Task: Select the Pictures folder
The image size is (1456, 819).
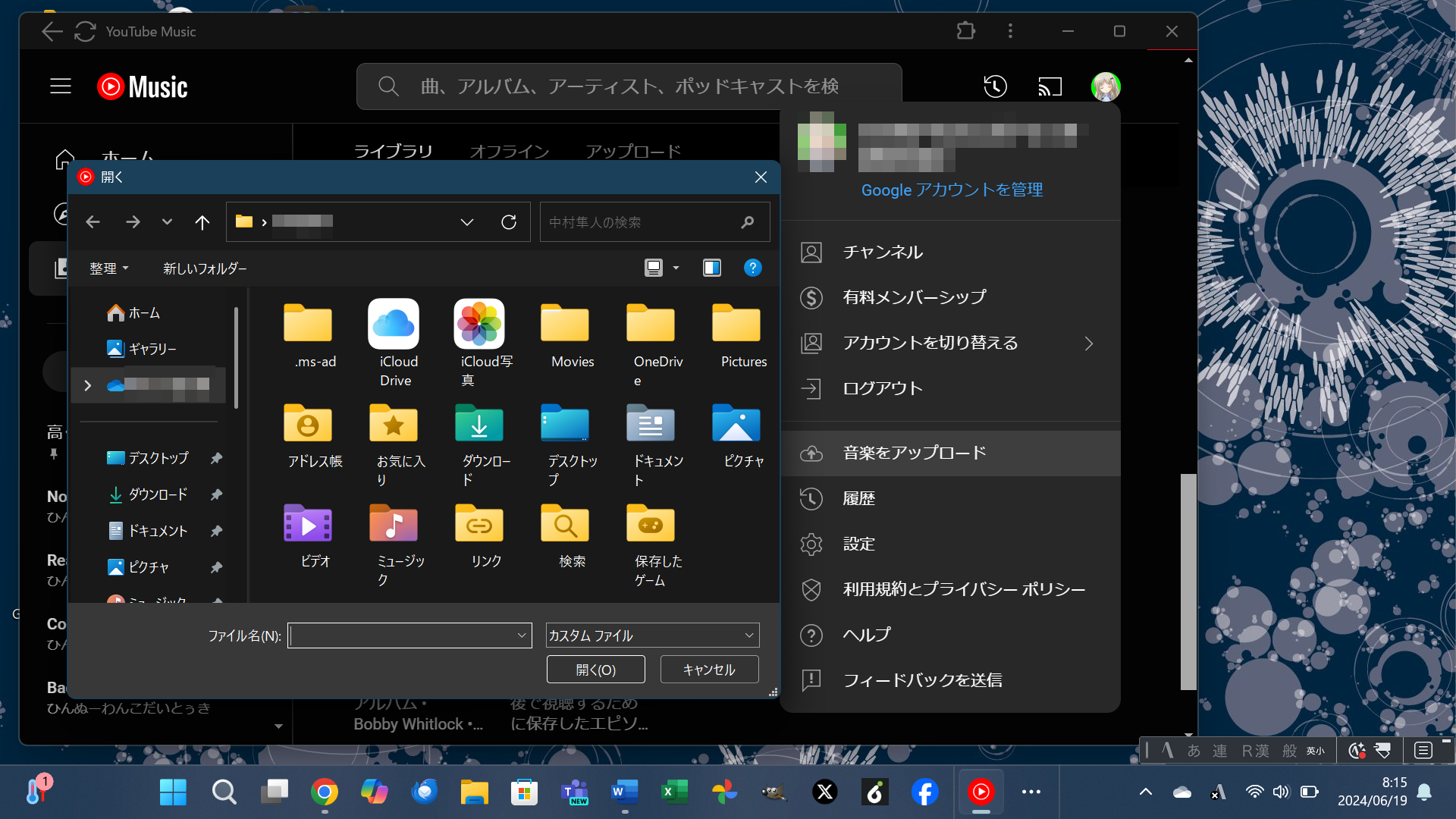Action: 737,334
